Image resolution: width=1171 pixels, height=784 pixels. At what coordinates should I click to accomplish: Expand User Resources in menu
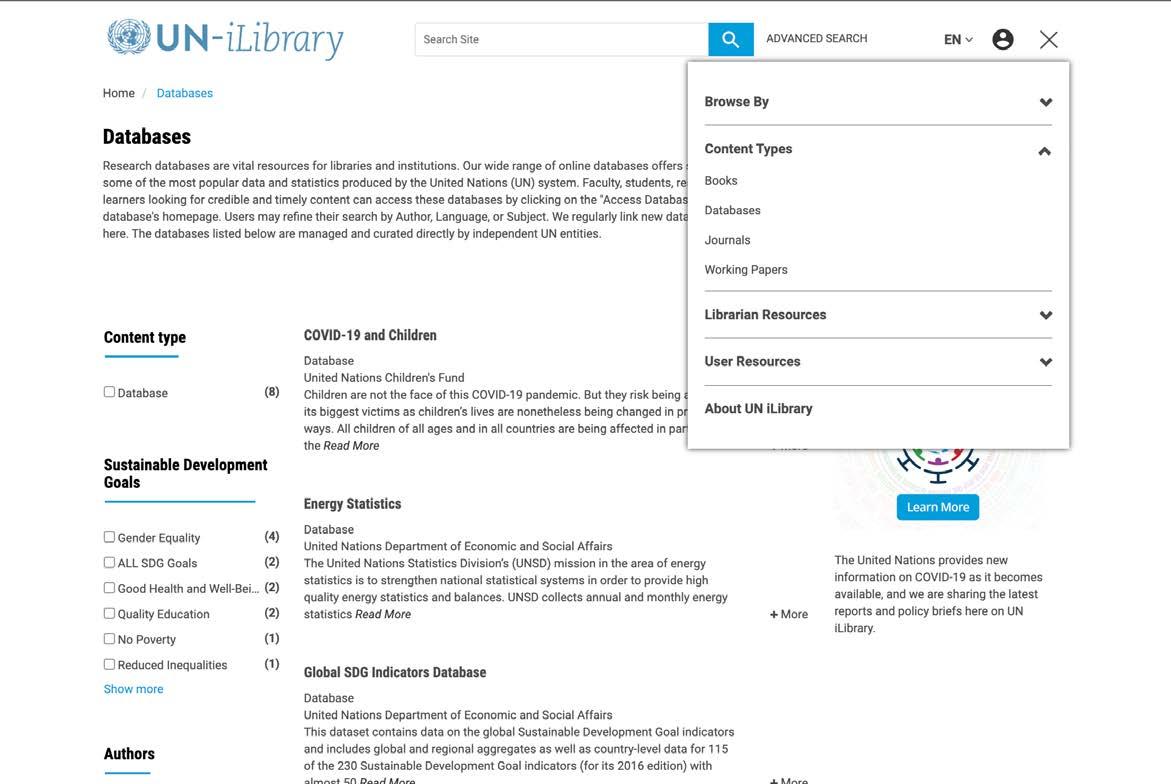(878, 361)
